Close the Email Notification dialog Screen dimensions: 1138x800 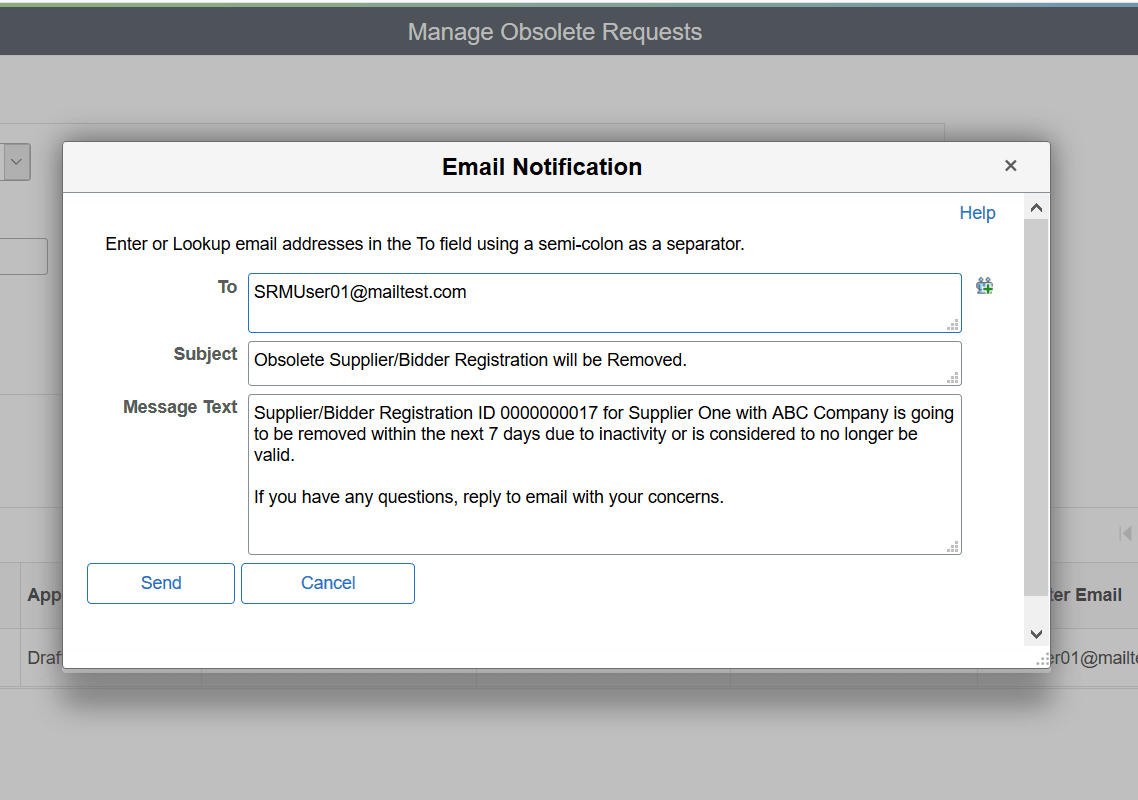click(x=1010, y=166)
